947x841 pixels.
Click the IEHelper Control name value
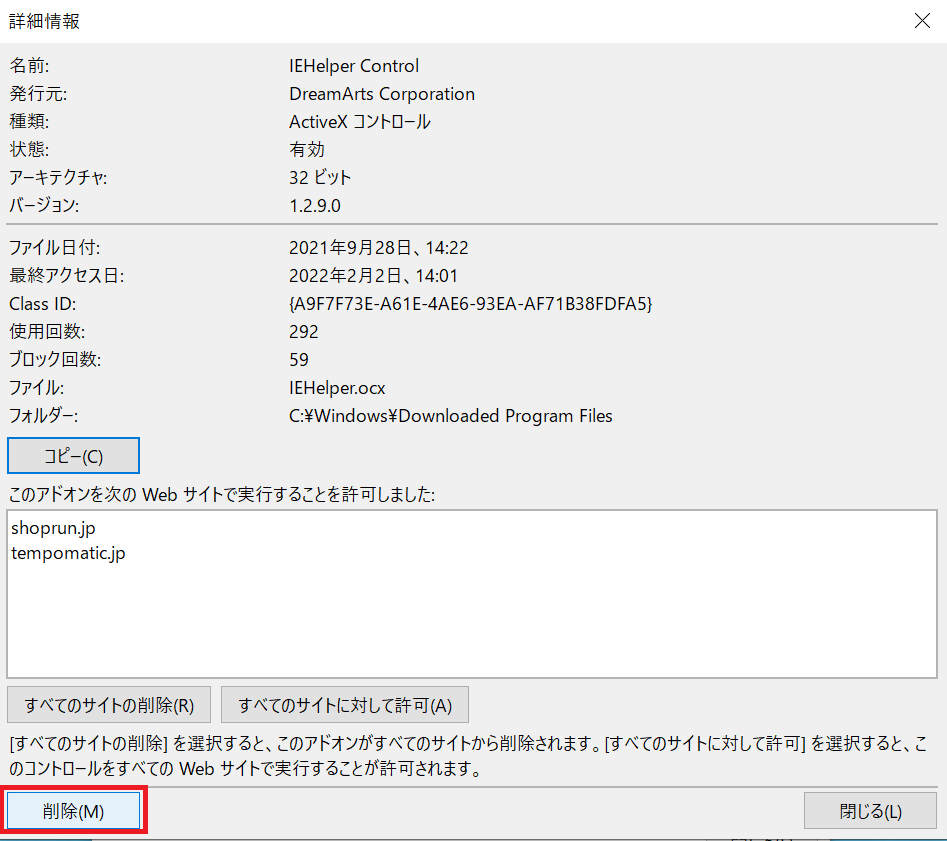354,66
